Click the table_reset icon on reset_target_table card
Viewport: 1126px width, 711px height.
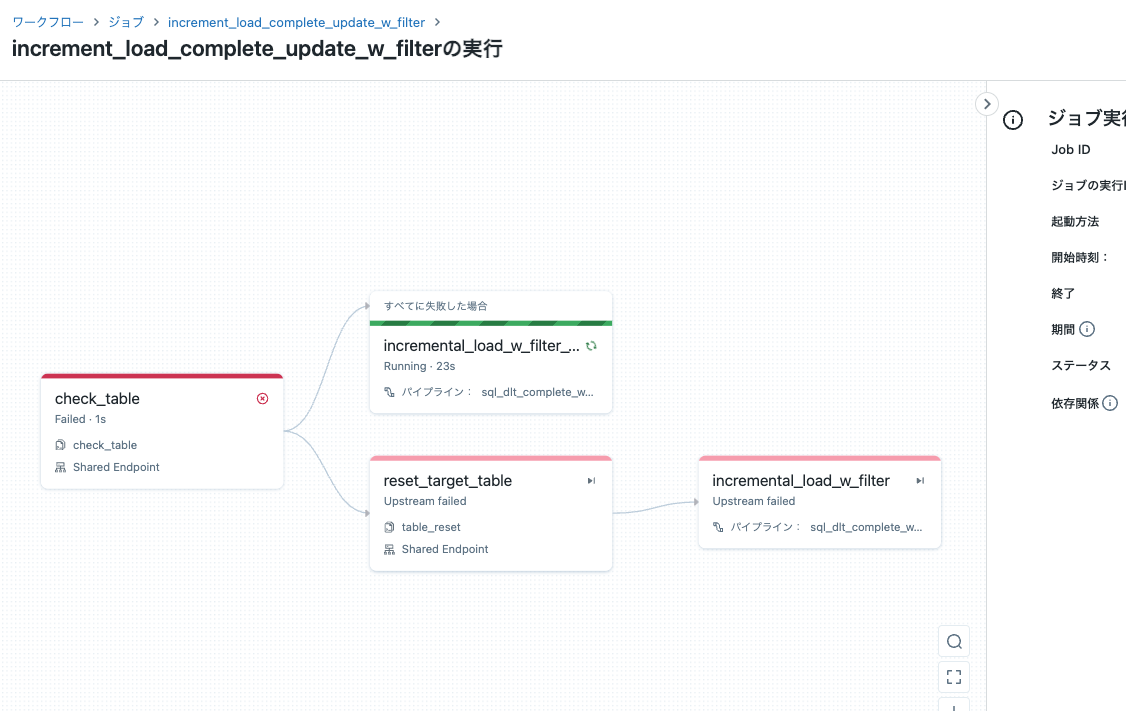coord(390,527)
